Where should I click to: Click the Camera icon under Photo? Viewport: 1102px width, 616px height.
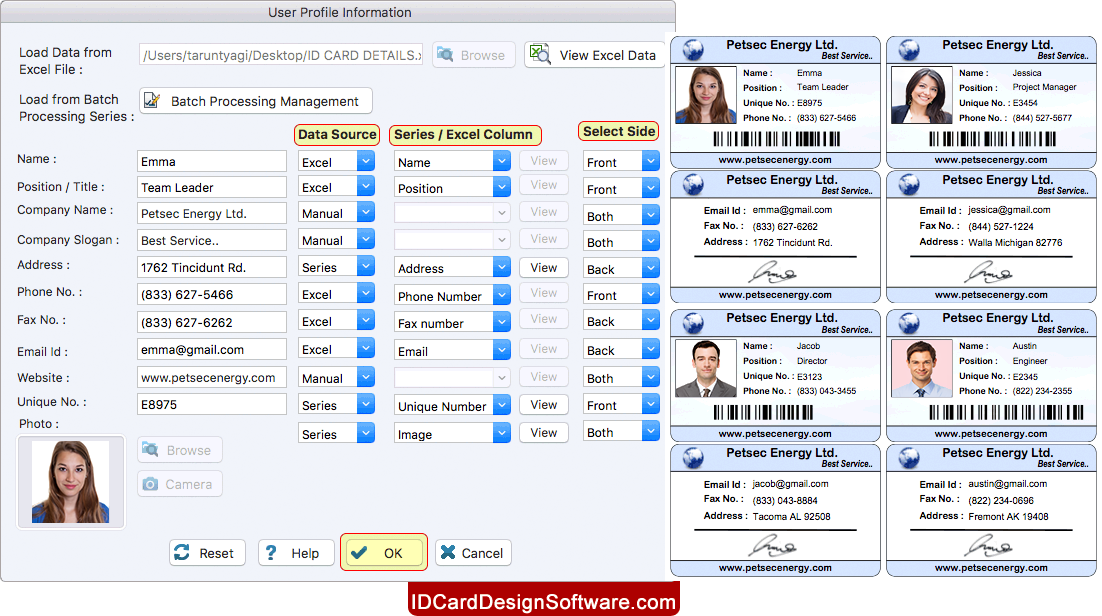150,484
